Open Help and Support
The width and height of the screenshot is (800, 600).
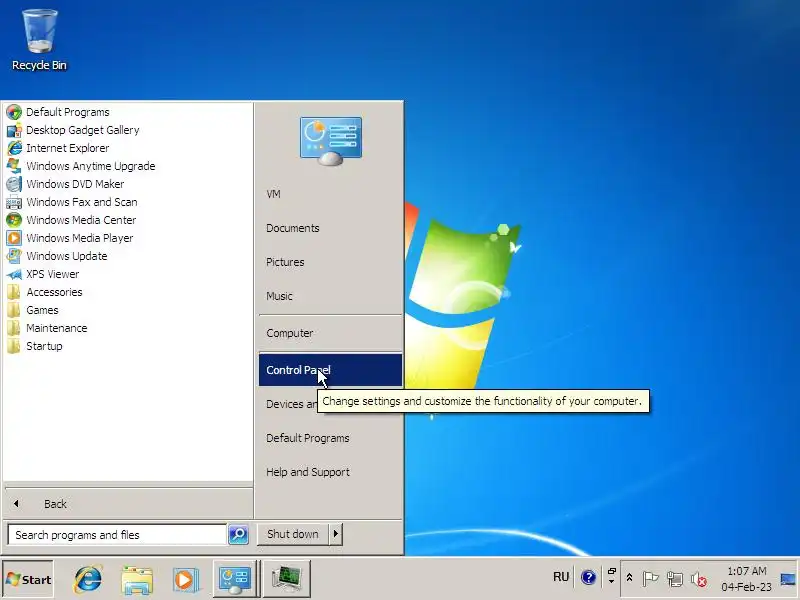point(330,472)
